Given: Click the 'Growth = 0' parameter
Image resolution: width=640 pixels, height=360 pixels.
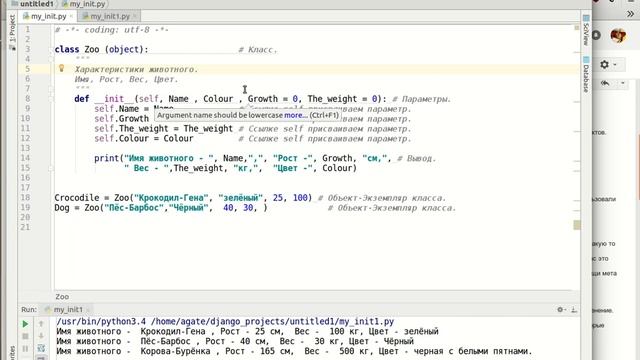Looking at the screenshot, I should (x=273, y=99).
